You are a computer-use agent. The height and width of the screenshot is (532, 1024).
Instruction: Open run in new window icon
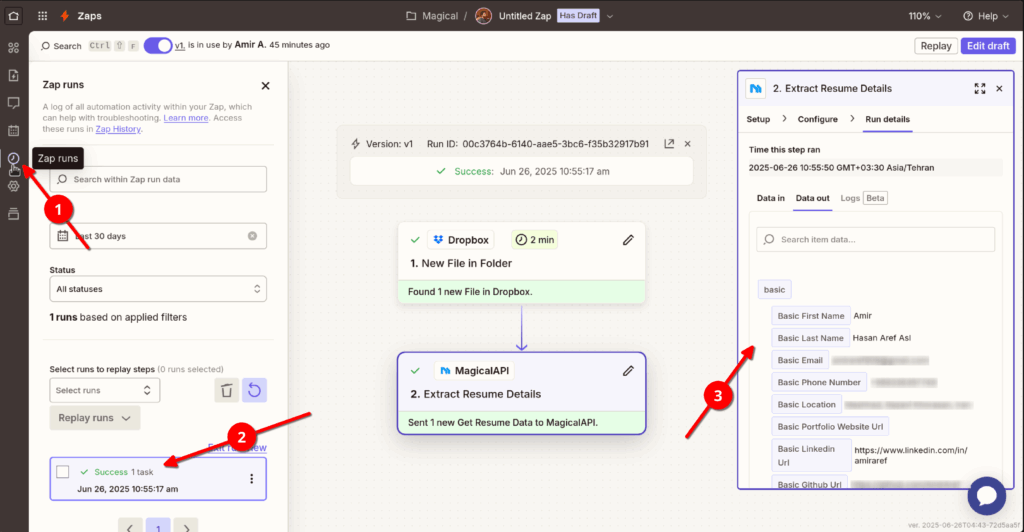[669, 144]
